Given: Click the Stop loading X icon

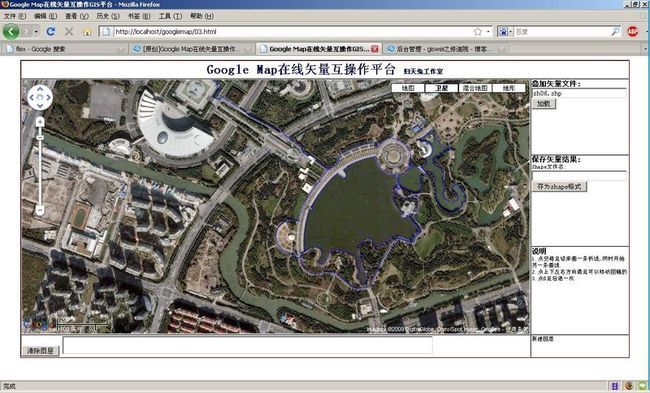Looking at the screenshot, I should (x=69, y=32).
